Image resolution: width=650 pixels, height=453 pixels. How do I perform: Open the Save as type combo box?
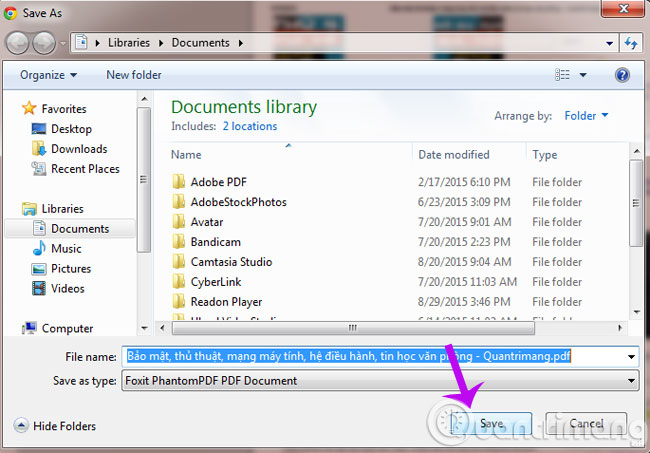click(x=380, y=380)
